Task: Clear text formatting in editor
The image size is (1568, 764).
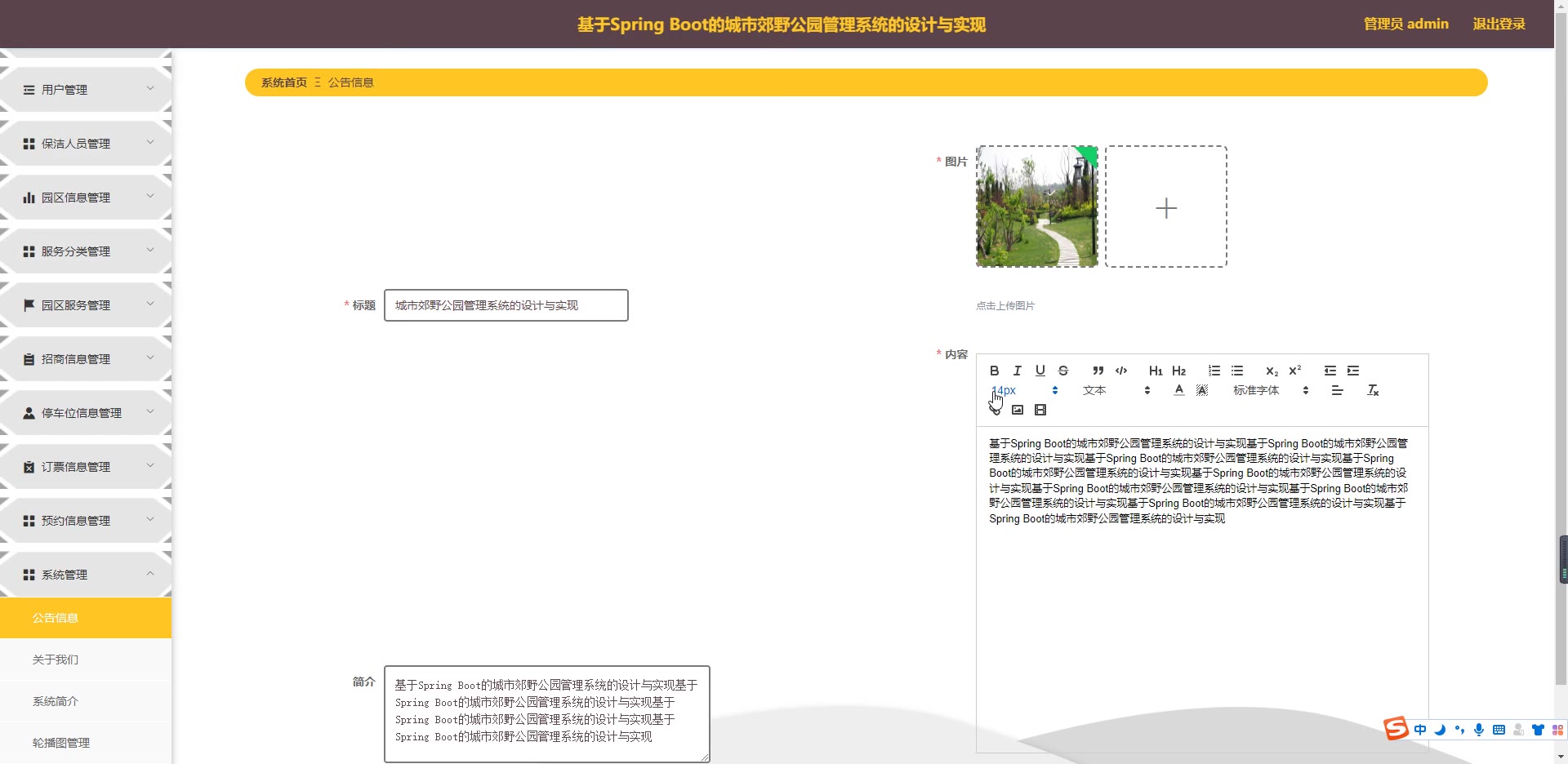Action: coord(1373,390)
